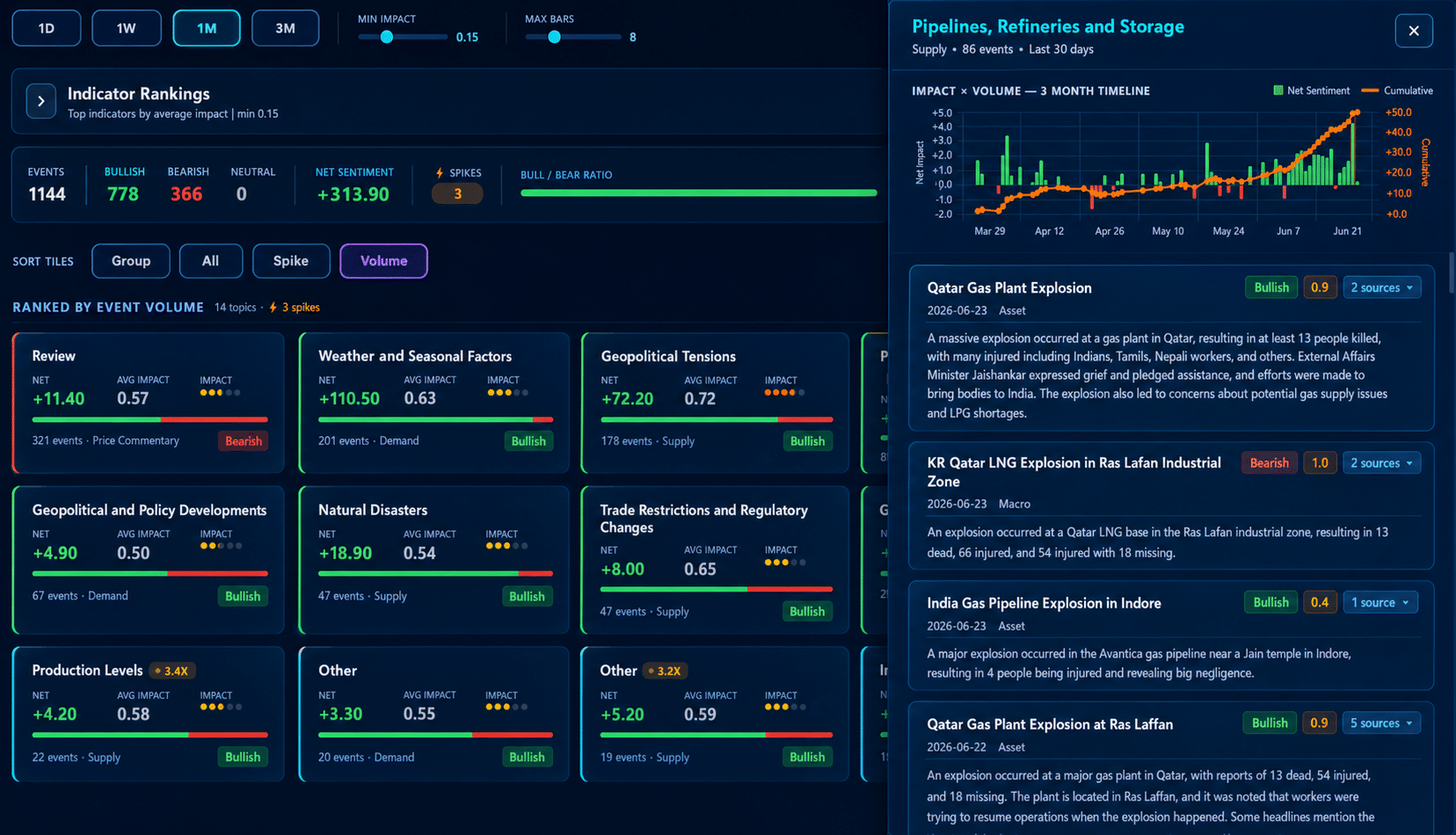Click the impact dots on Review tile
This screenshot has height=835, width=1456.
pyautogui.click(x=220, y=393)
